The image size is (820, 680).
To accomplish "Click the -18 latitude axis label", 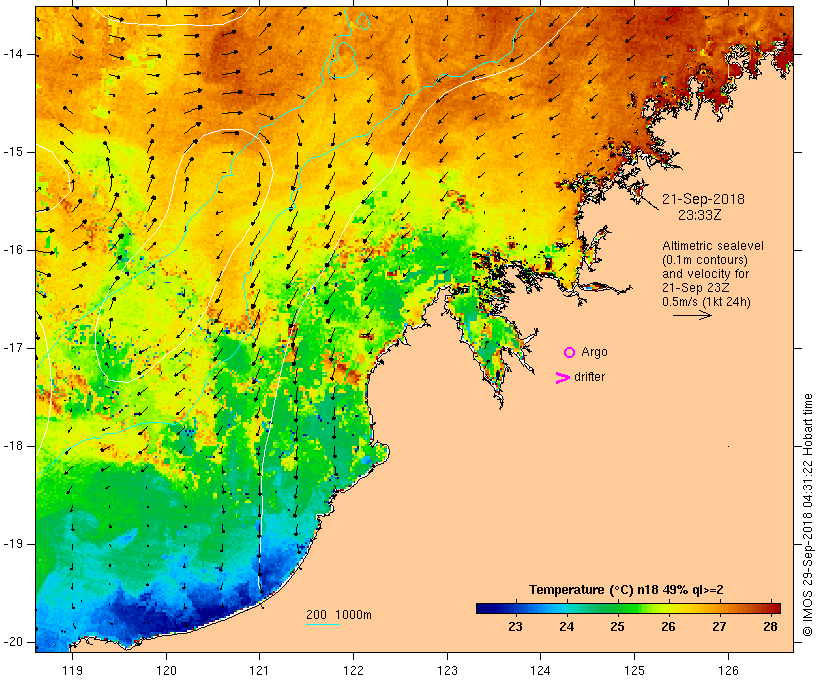I will click(x=13, y=446).
